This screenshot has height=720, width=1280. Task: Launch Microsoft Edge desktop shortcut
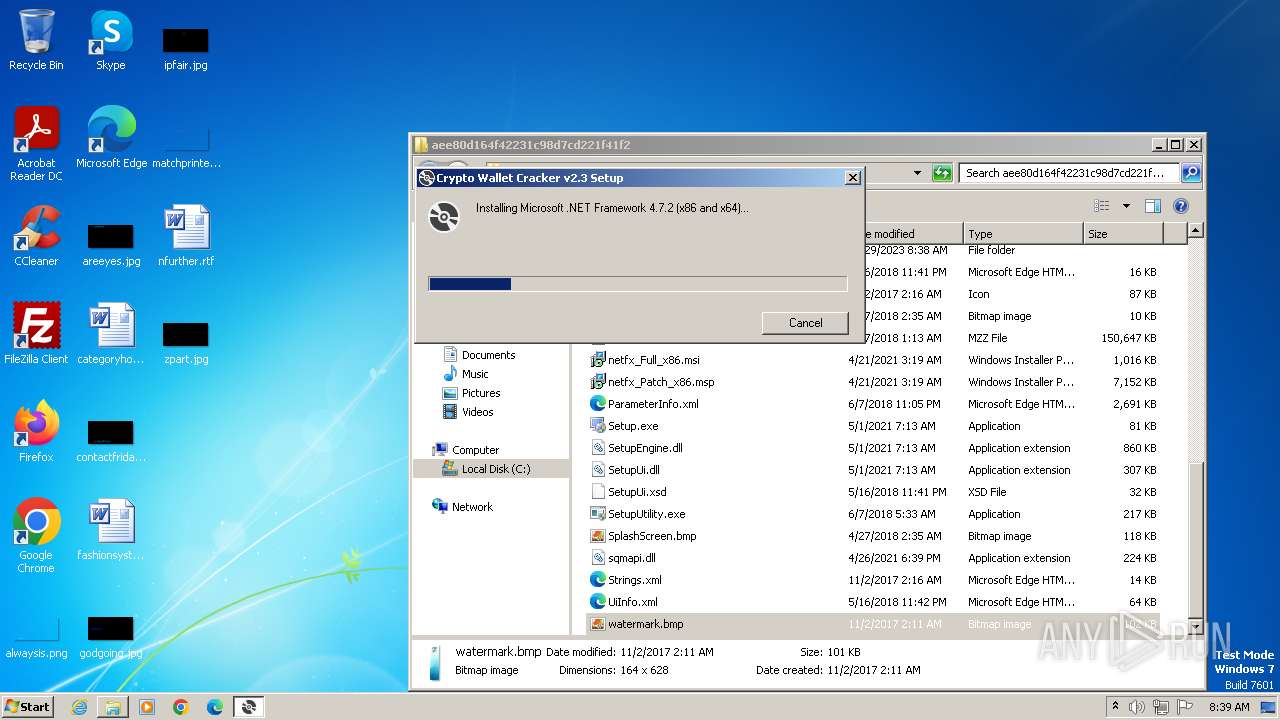coord(111,137)
